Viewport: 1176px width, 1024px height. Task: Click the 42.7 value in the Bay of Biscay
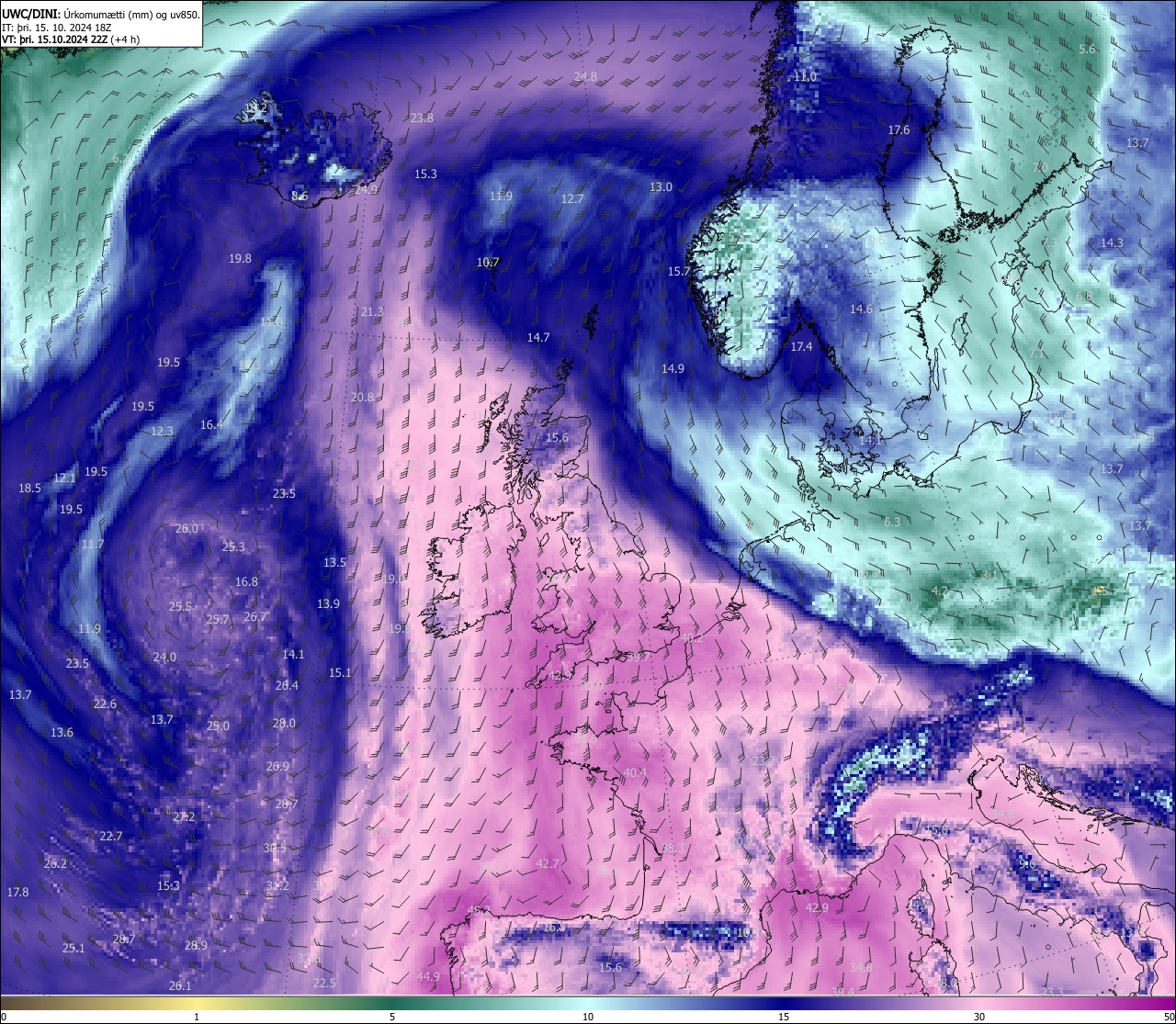[x=548, y=863]
